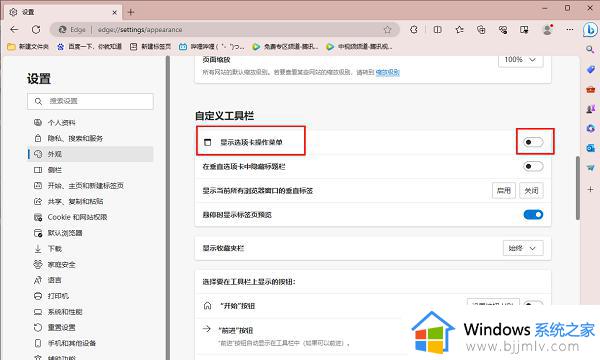The width and height of the screenshot is (600, 360).
Task: Open 侧栏 settings section
Action: coord(90,170)
